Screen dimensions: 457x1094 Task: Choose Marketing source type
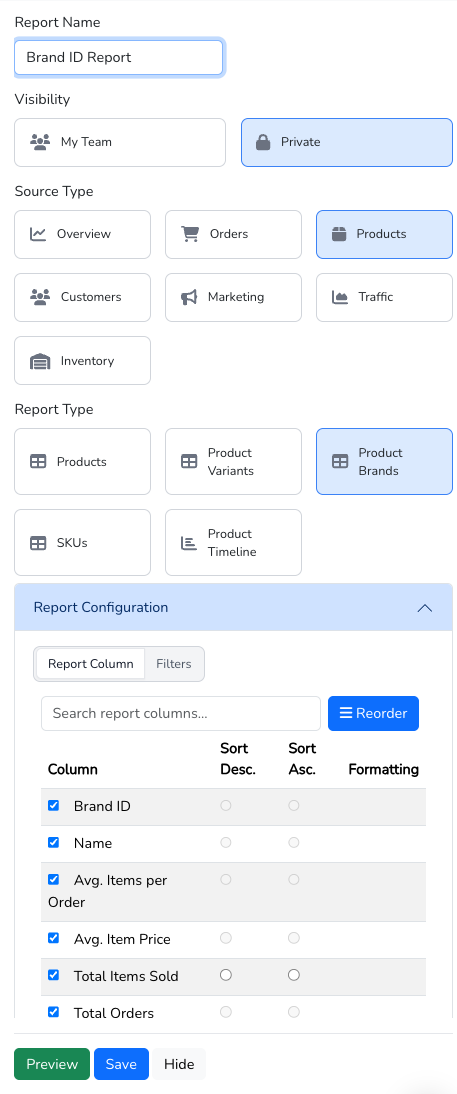point(233,297)
